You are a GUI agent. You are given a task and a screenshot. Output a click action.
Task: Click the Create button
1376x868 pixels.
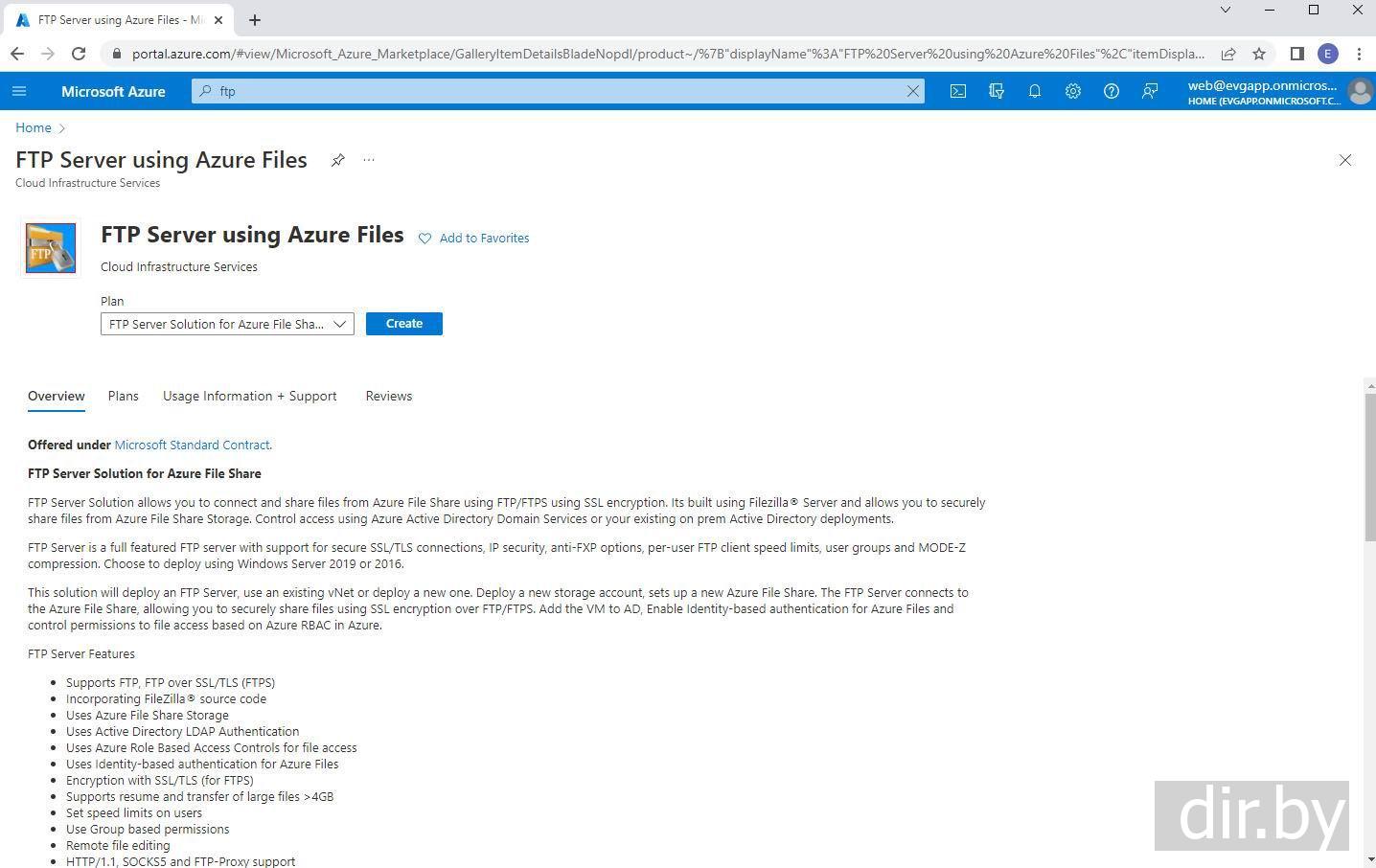[403, 324]
